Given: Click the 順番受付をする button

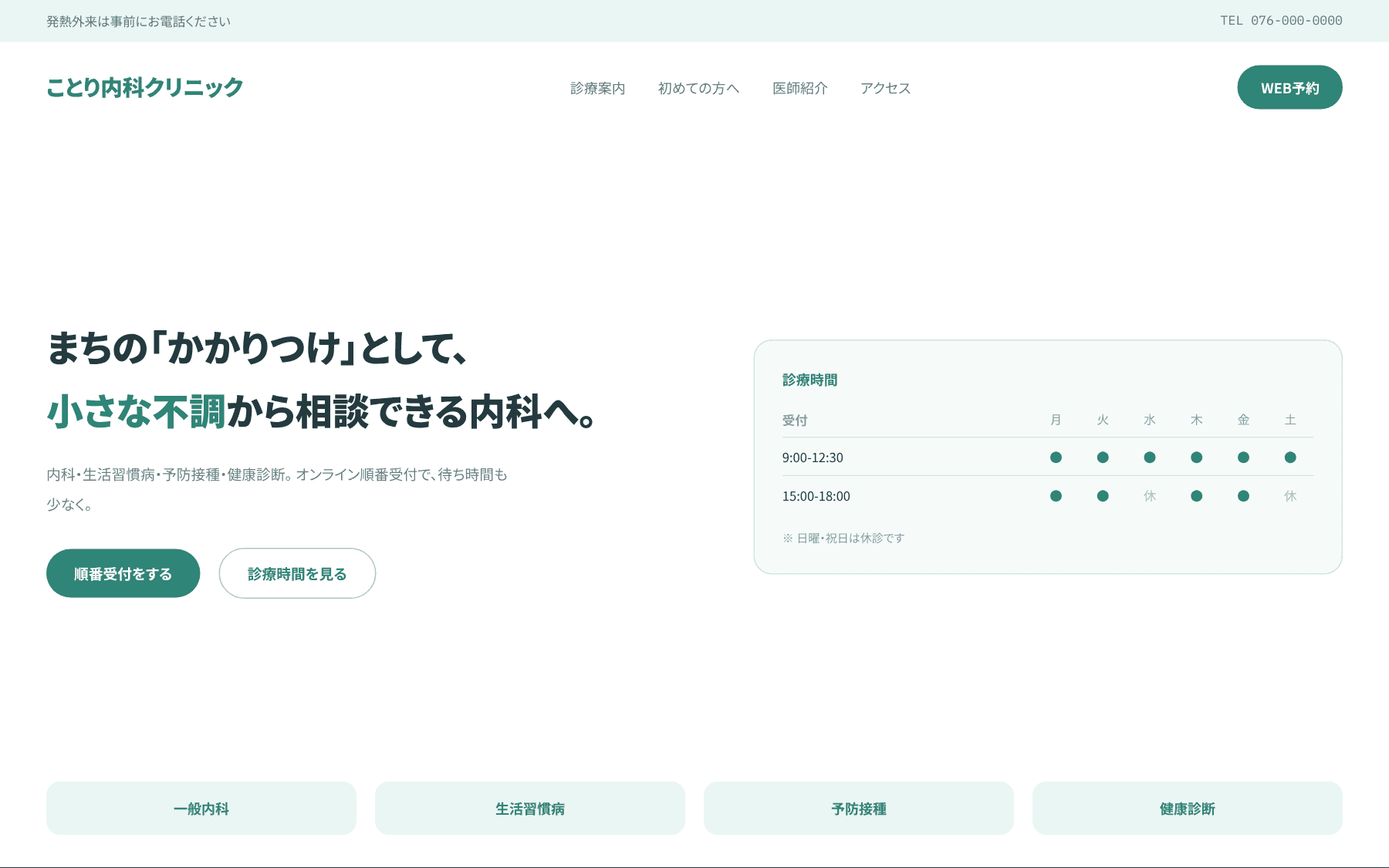Looking at the screenshot, I should [x=123, y=573].
